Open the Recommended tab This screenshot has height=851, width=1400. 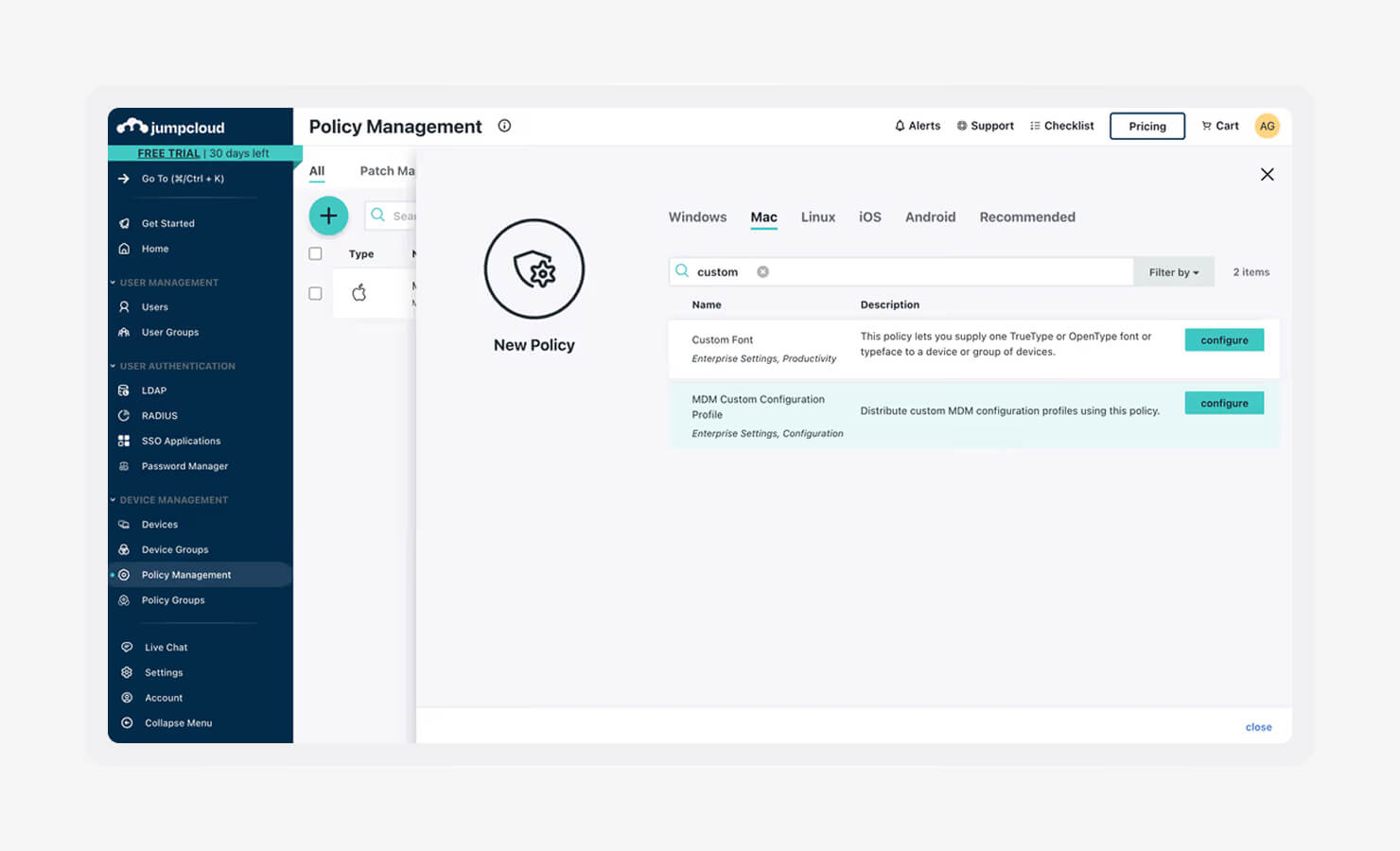pos(1027,217)
